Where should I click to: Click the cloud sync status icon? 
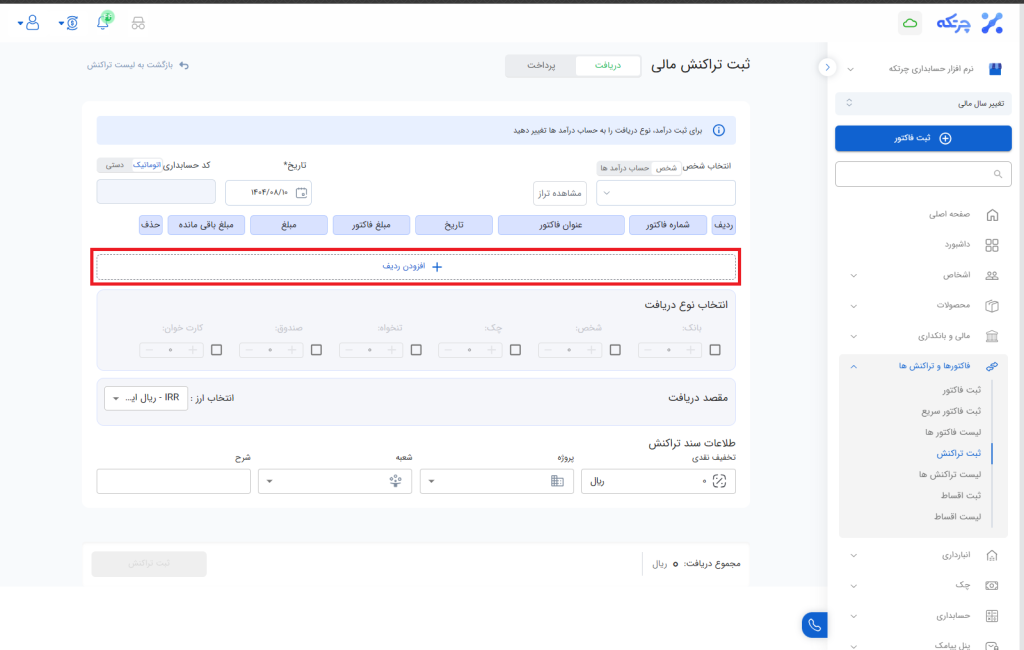(x=910, y=22)
